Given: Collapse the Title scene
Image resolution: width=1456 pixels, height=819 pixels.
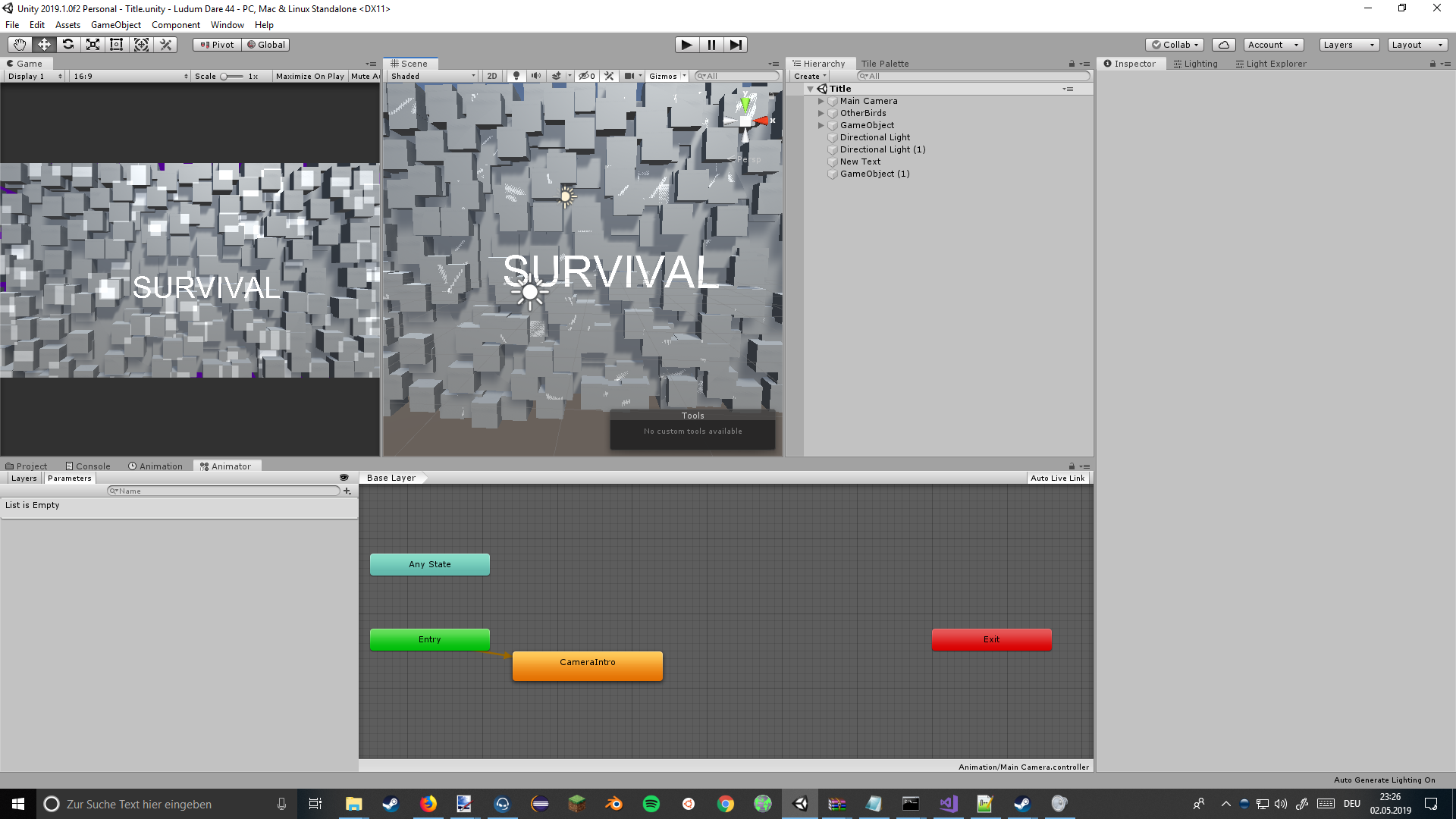Looking at the screenshot, I should (x=810, y=89).
